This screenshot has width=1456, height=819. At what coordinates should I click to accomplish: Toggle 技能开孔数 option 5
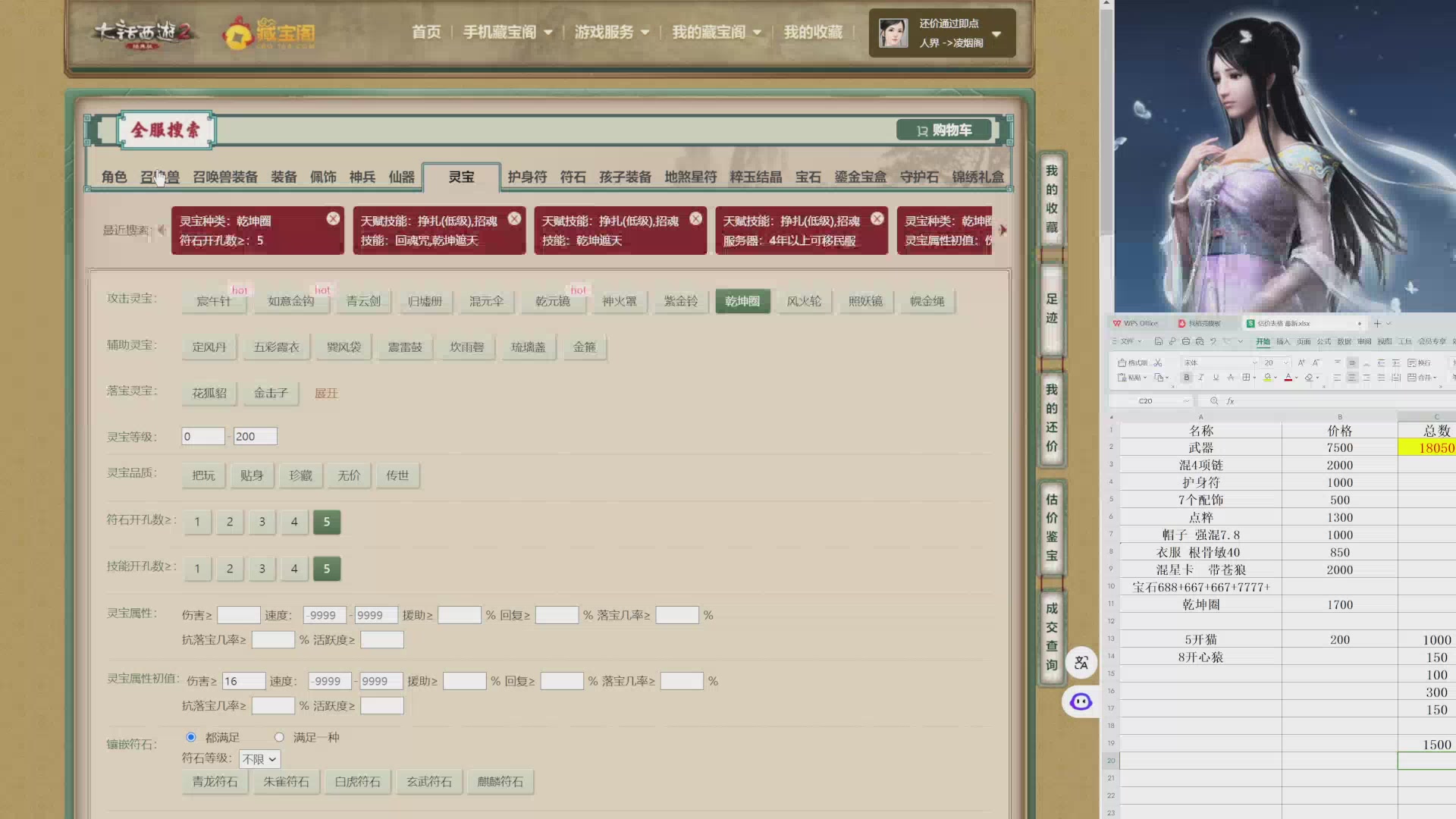[327, 569]
